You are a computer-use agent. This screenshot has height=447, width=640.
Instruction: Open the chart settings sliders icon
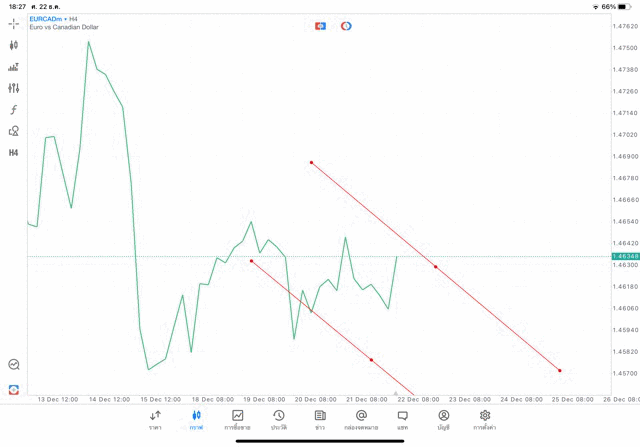click(x=14, y=88)
